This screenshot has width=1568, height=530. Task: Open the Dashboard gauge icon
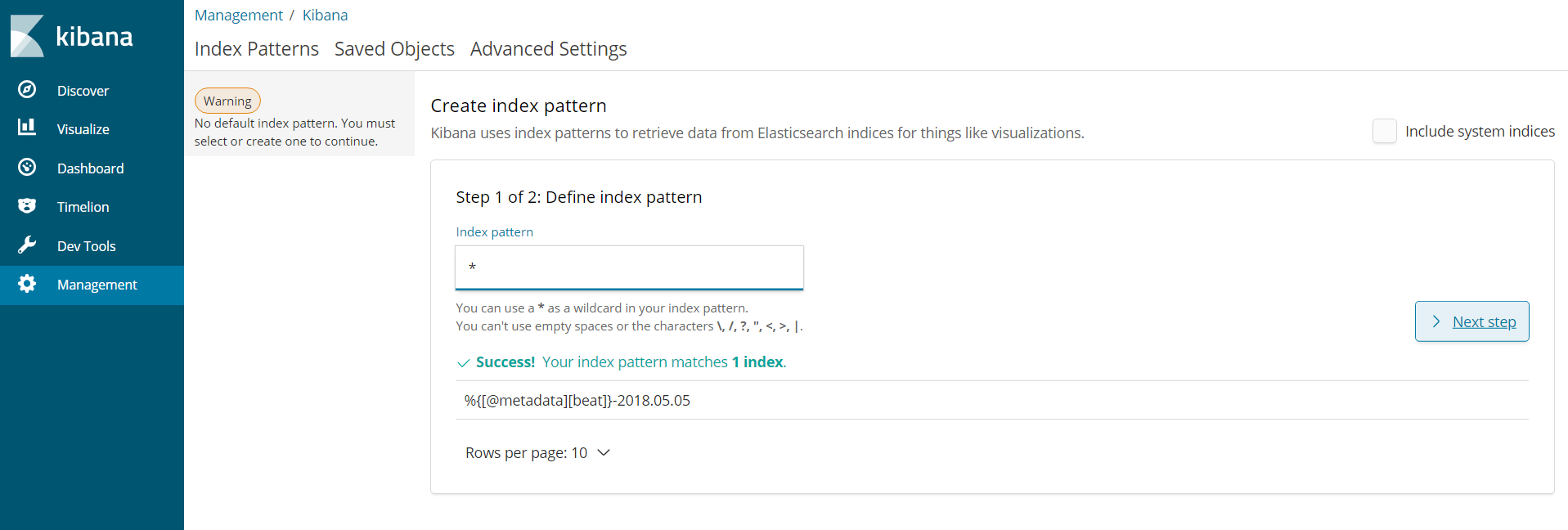click(27, 167)
